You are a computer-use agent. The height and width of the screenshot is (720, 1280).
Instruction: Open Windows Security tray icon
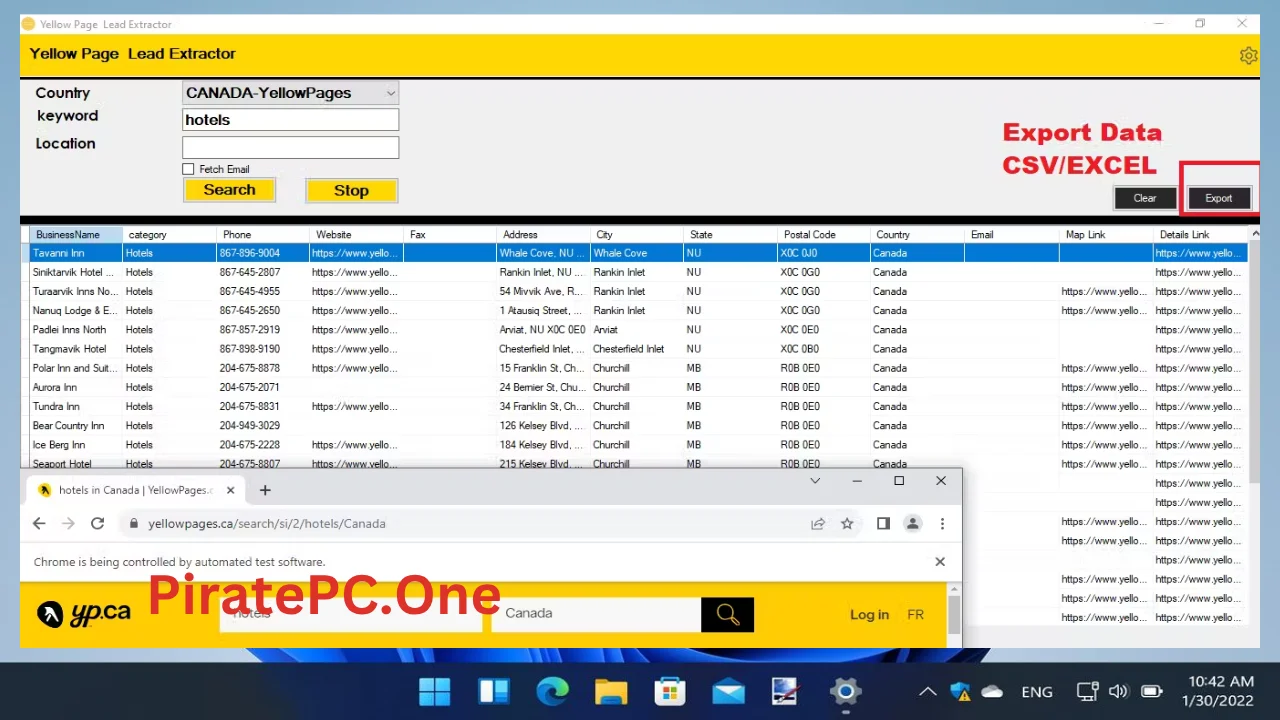(960, 692)
